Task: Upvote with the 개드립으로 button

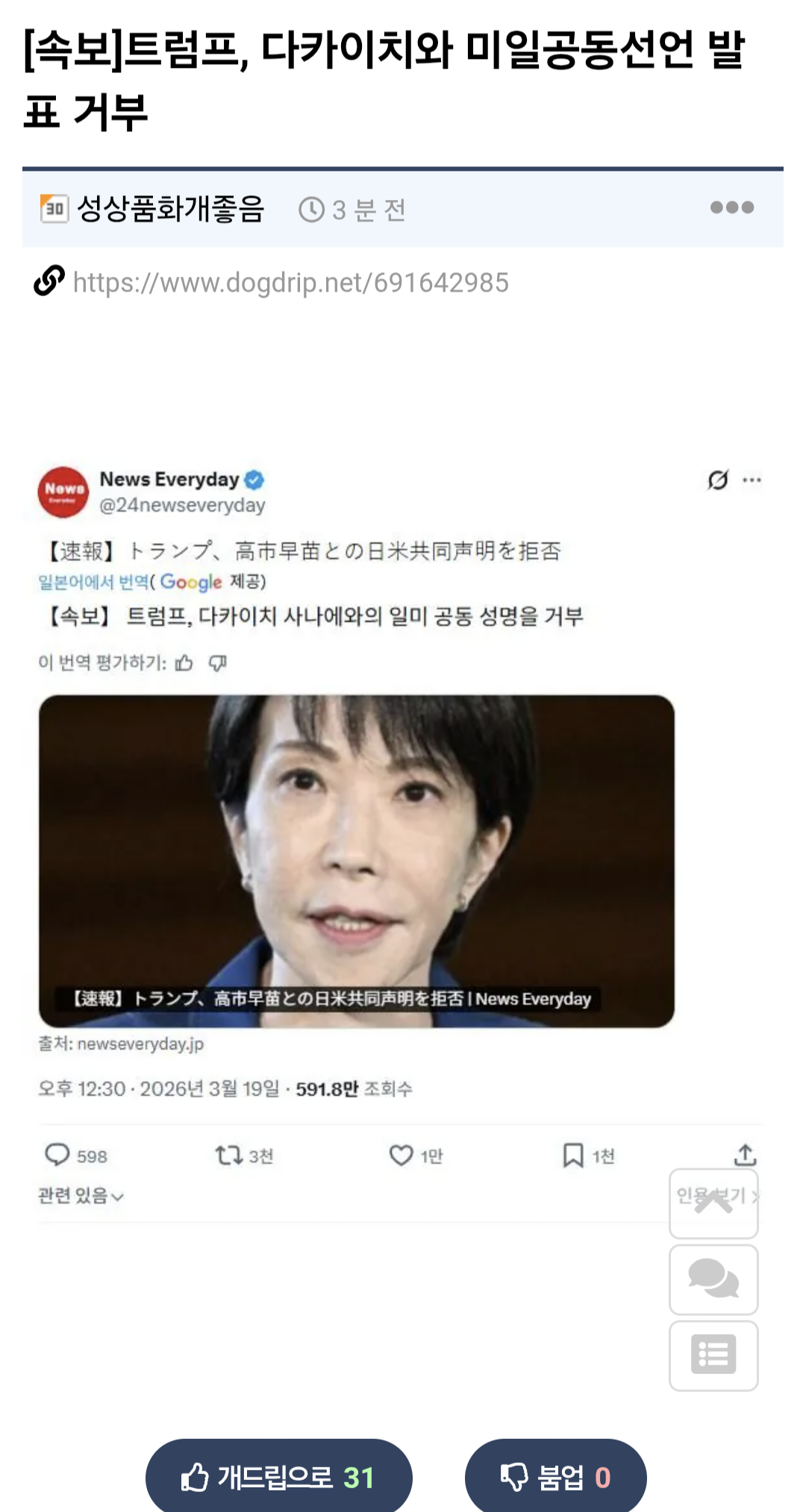Action: pyautogui.click(x=278, y=1475)
